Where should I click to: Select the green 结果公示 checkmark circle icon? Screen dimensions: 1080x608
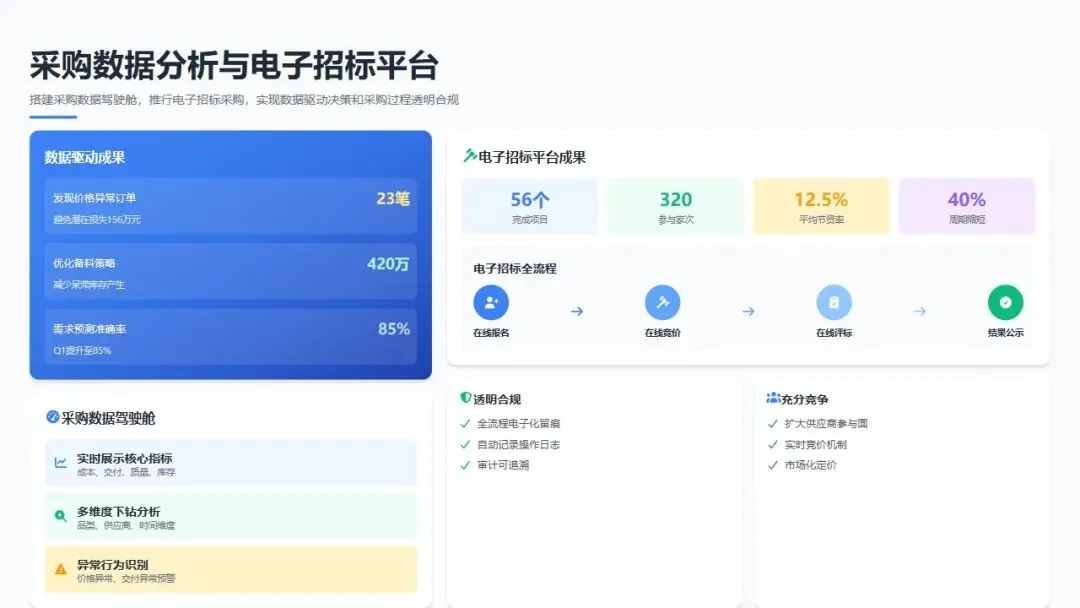pos(1006,302)
